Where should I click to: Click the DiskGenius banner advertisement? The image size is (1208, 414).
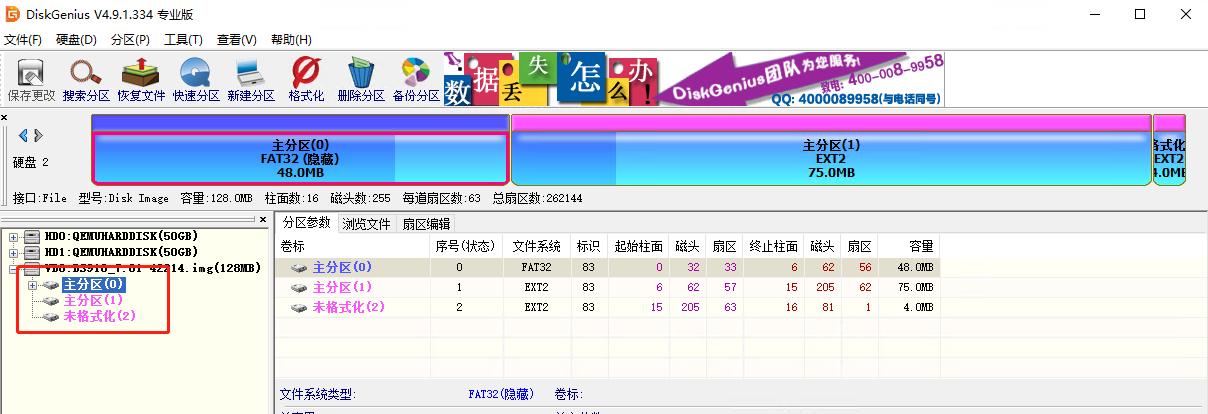click(x=695, y=80)
